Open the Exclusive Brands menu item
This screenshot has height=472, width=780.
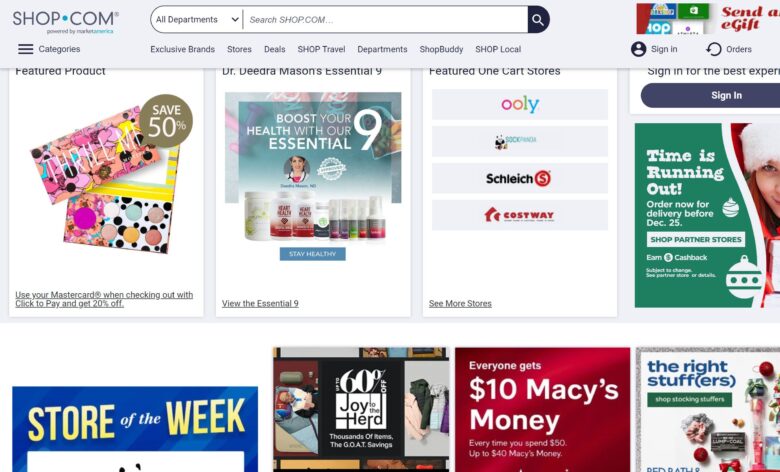(x=183, y=49)
